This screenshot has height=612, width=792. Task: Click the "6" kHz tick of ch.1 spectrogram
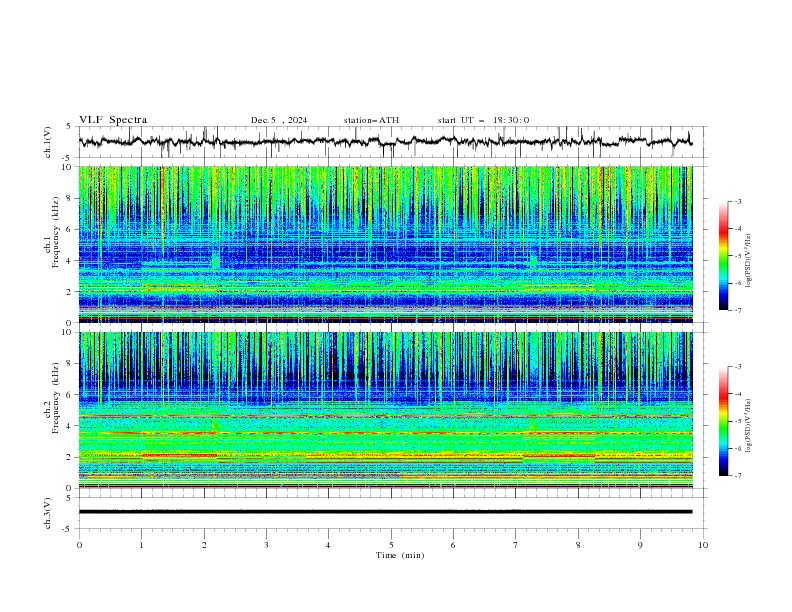pos(70,229)
